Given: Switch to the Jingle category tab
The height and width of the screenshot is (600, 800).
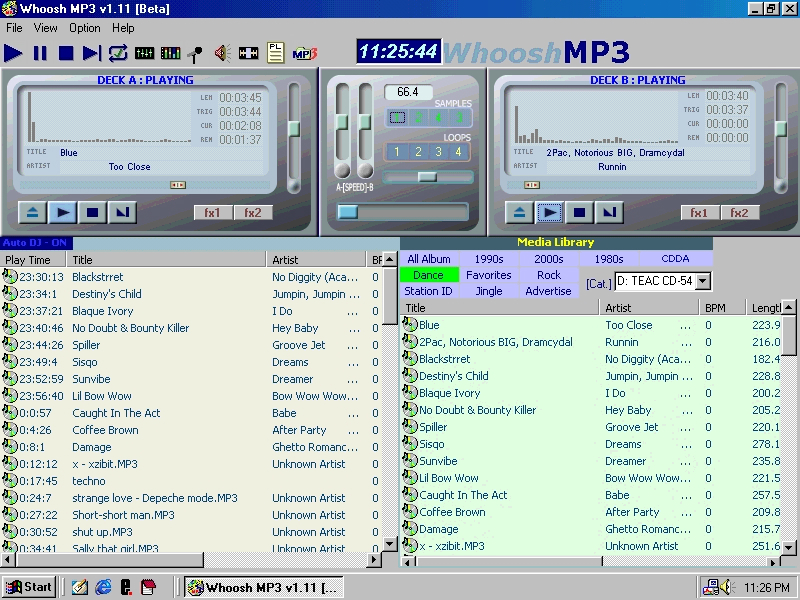Looking at the screenshot, I should pos(489,291).
